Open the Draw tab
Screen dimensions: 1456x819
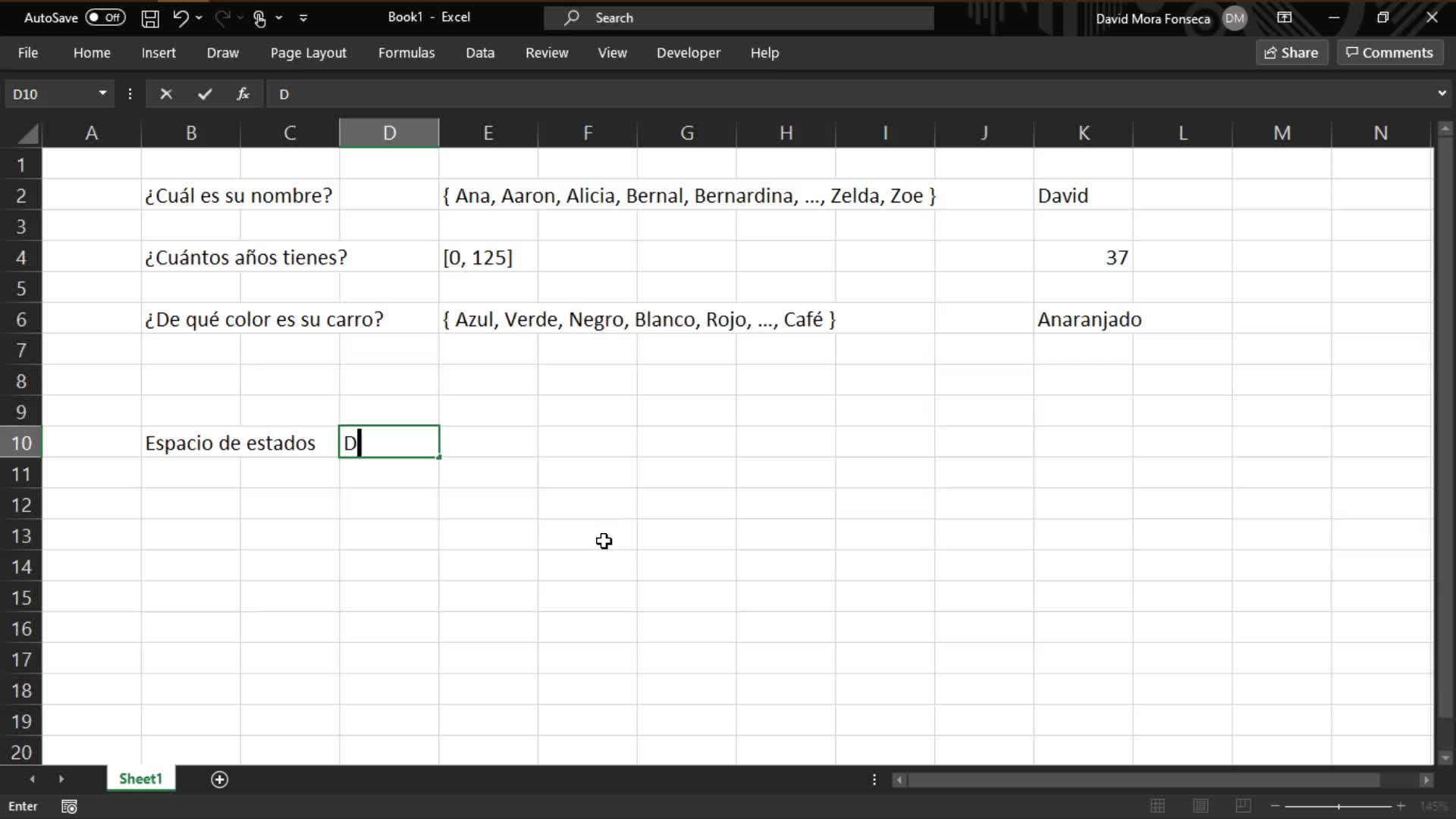[x=223, y=53]
